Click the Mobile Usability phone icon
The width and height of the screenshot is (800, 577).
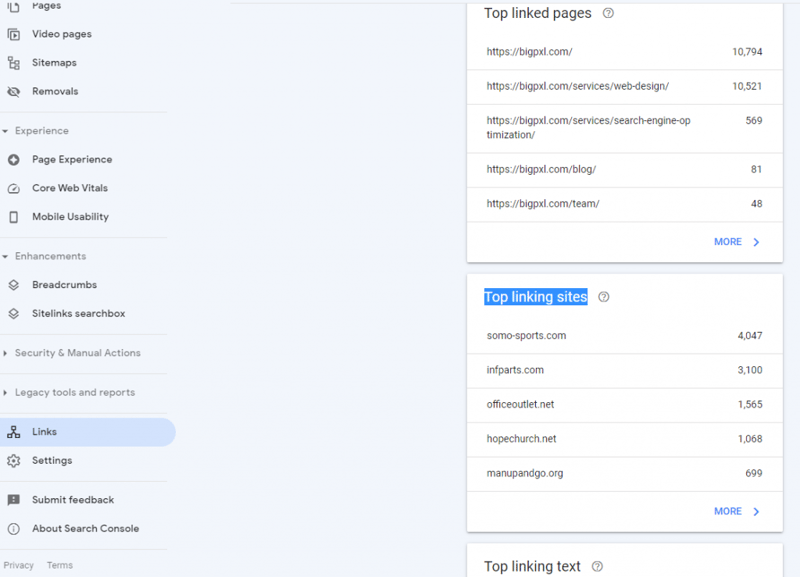pos(13,217)
